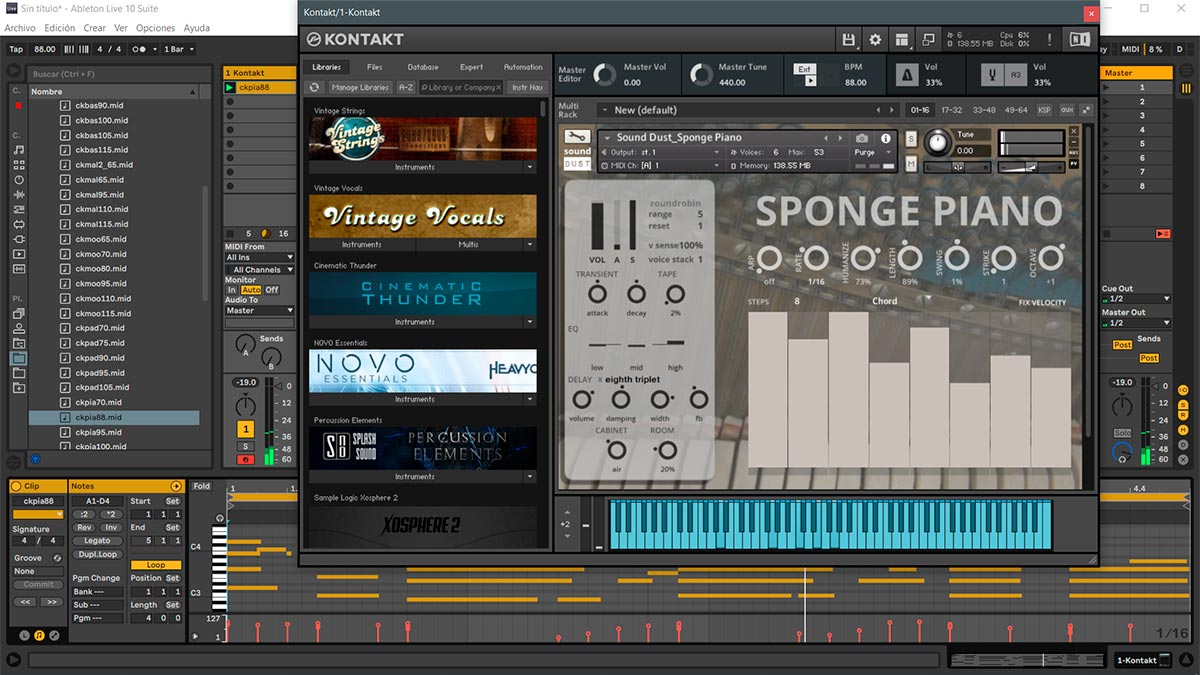Open Samples category in Ableton browser
The width and height of the screenshot is (1200, 675).
[19, 269]
